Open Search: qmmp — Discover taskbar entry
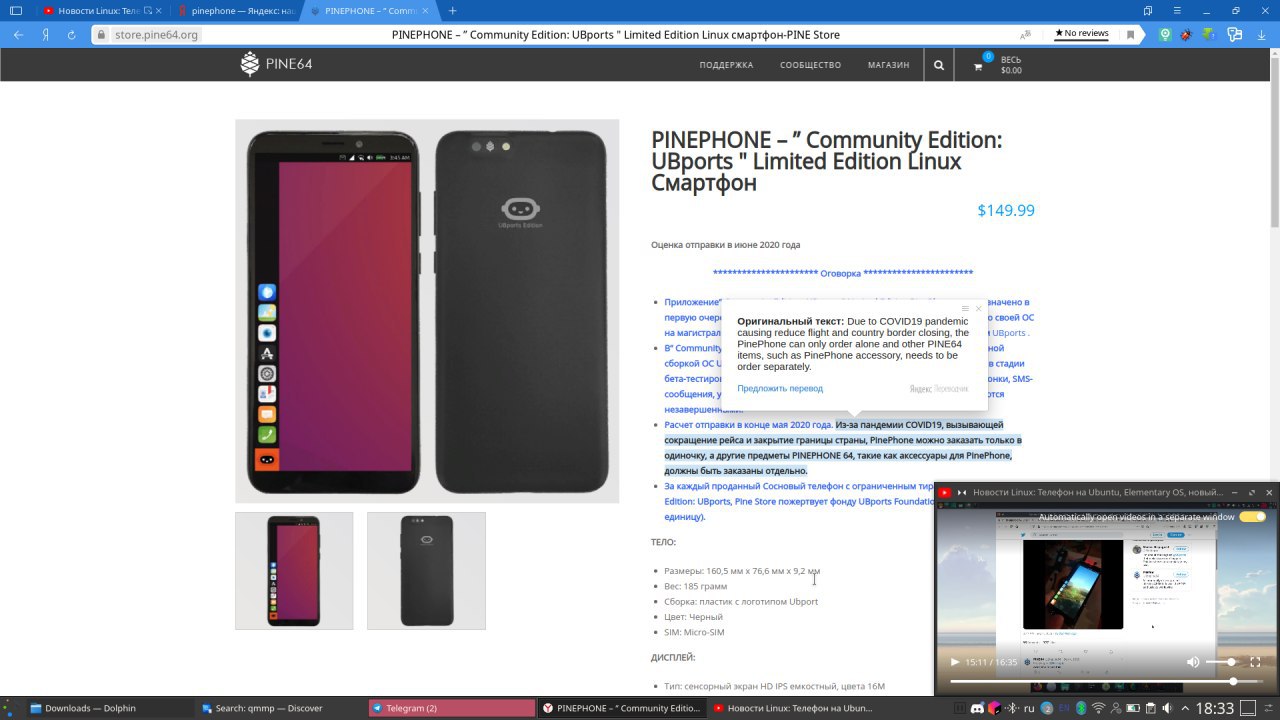Viewport: 1280px width, 720px height. [281, 708]
